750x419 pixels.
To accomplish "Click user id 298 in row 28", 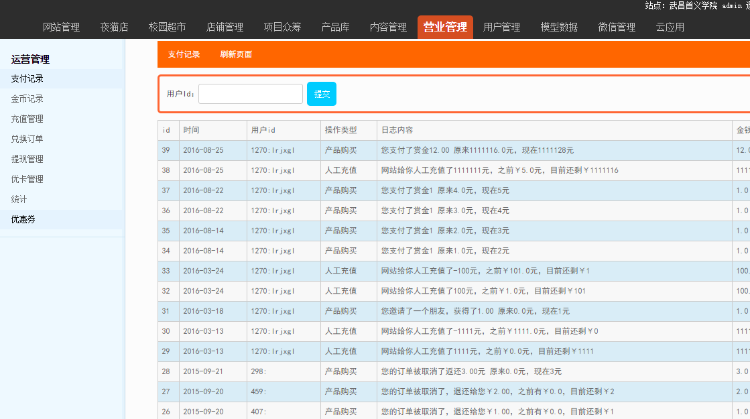I will point(258,371).
